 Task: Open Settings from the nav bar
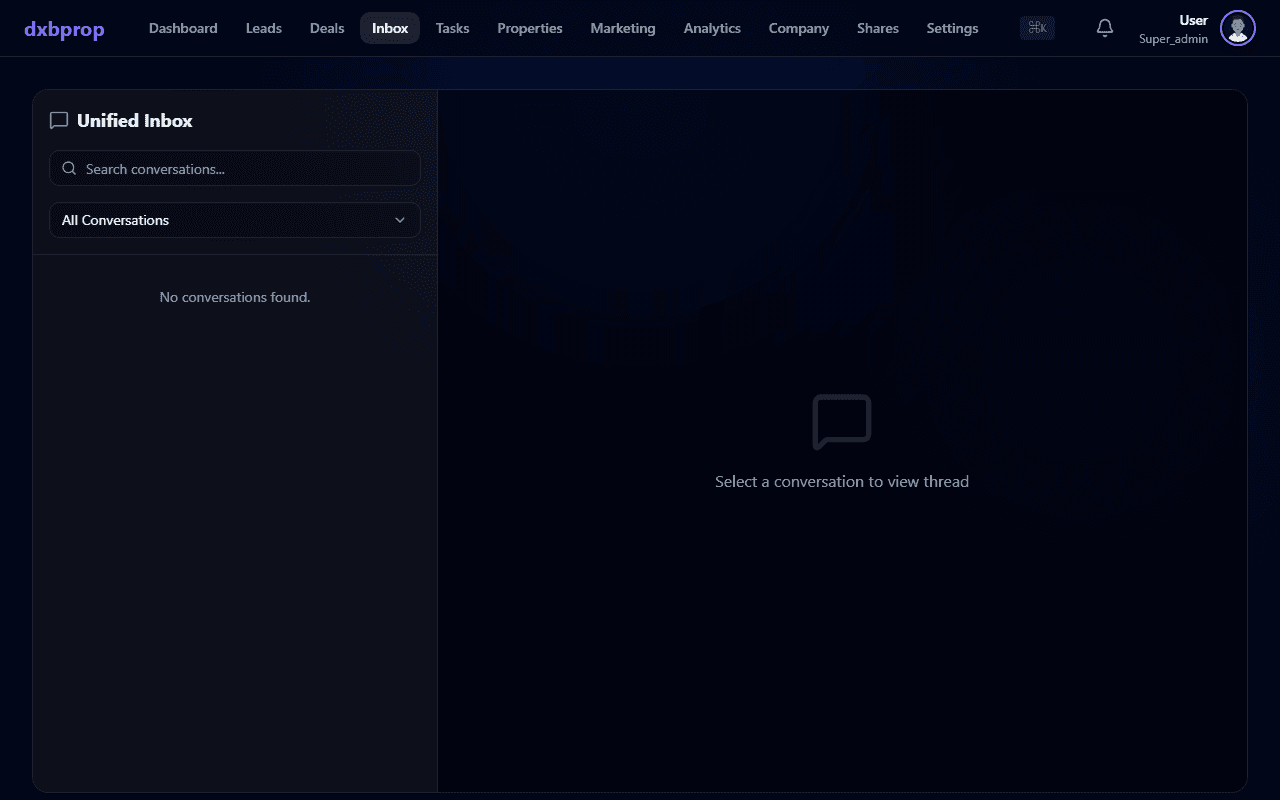point(952,28)
